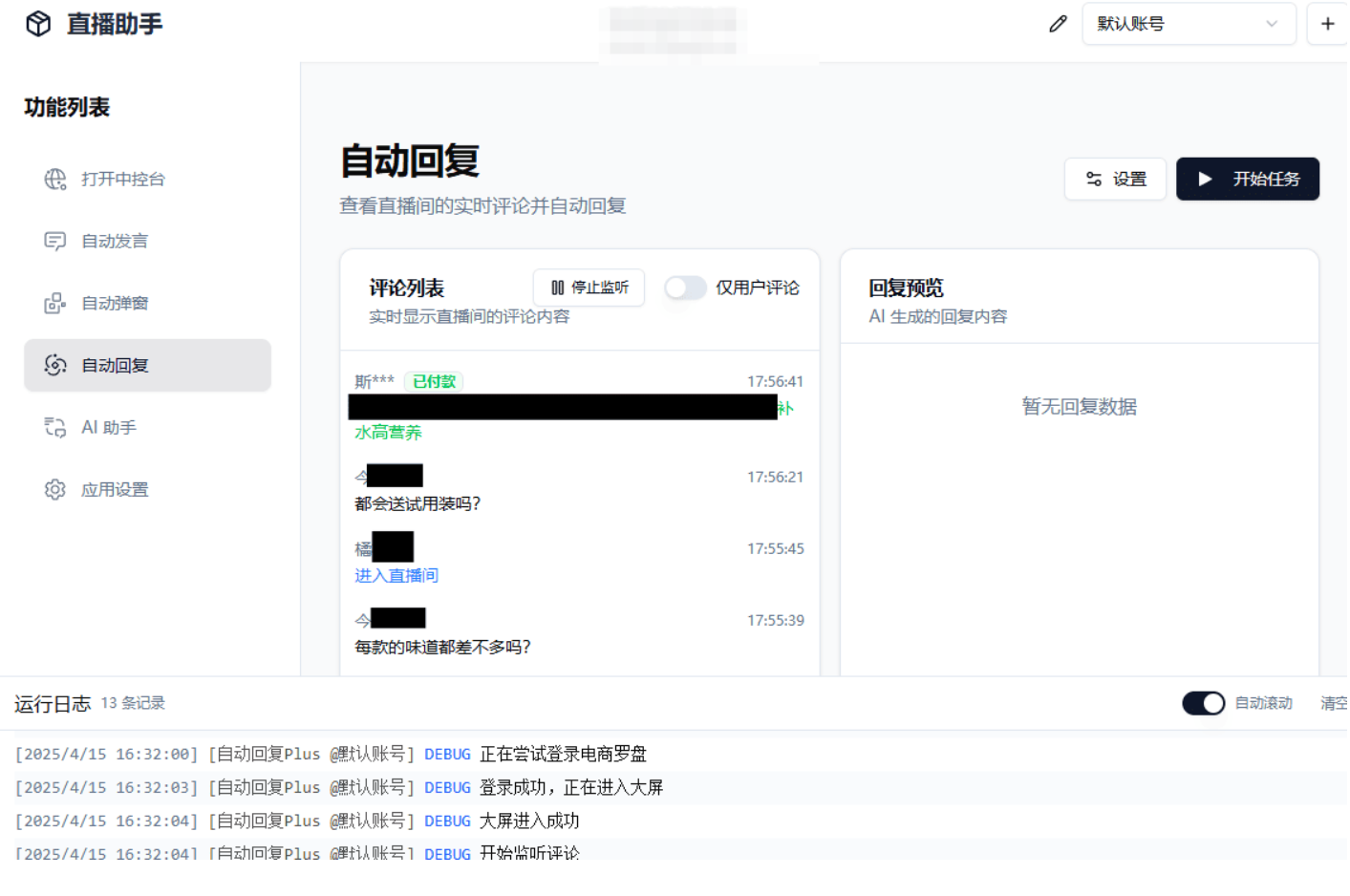Image resolution: width=1350 pixels, height=896 pixels.
Task: Click the log line 正在尝试登录电商罗盘
Action: click(x=563, y=755)
